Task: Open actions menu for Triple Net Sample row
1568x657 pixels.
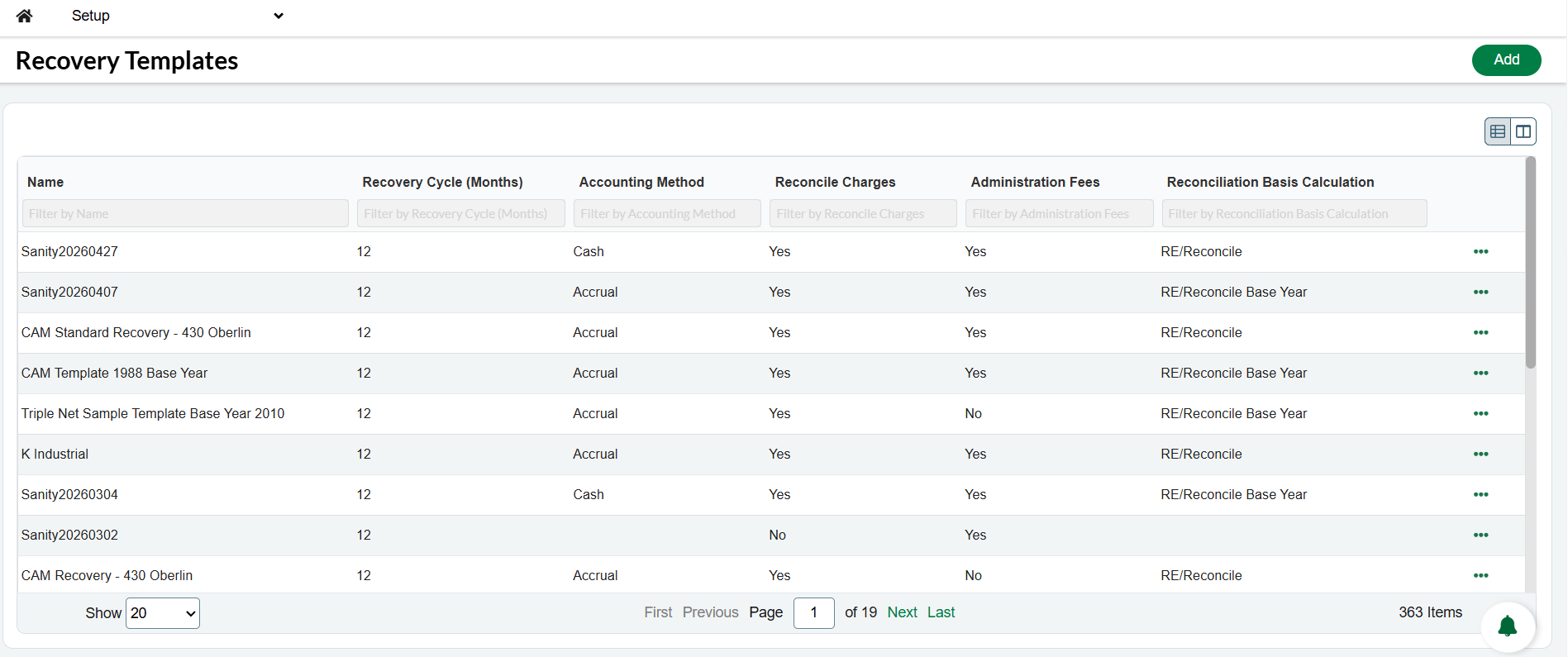Action: click(1480, 414)
